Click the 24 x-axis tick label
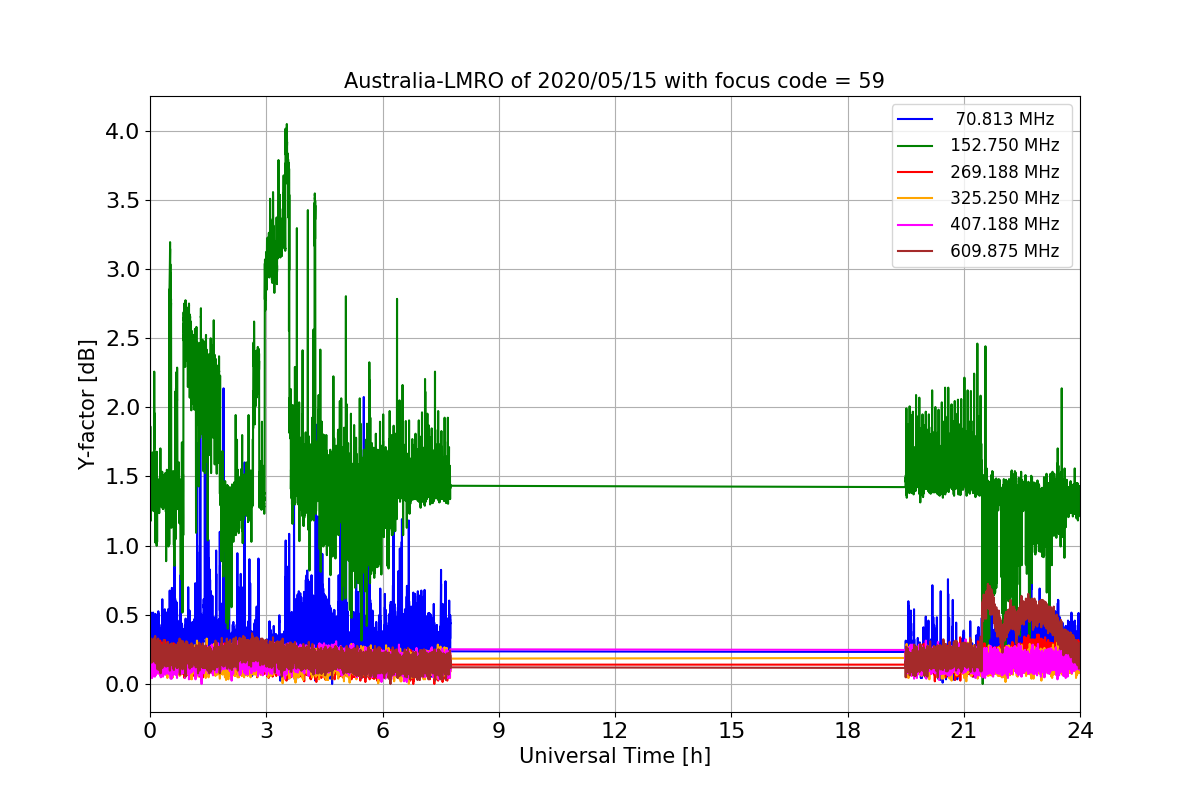1200x800 pixels. point(1080,730)
